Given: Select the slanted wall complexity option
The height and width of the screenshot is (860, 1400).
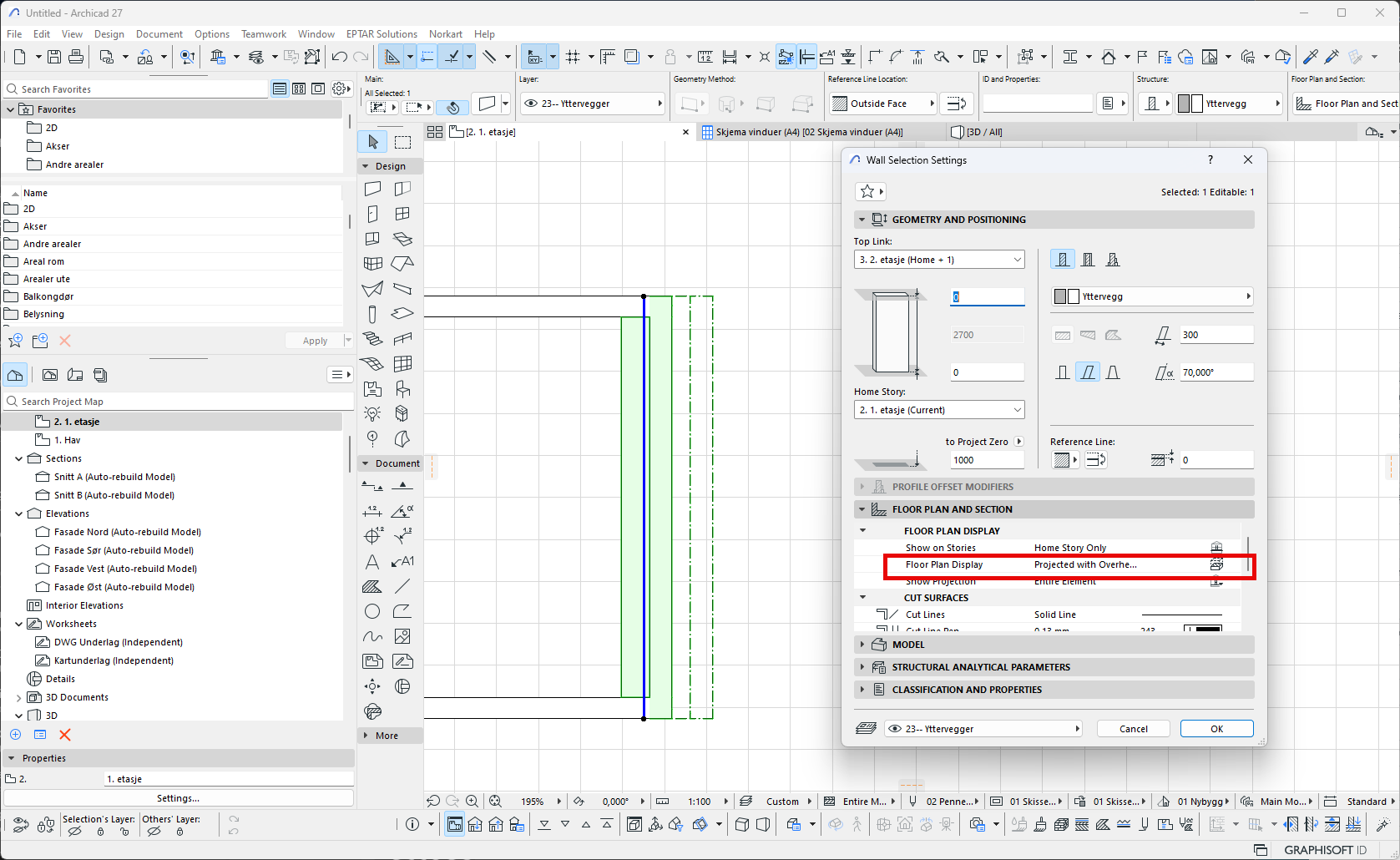Looking at the screenshot, I should [x=1087, y=372].
